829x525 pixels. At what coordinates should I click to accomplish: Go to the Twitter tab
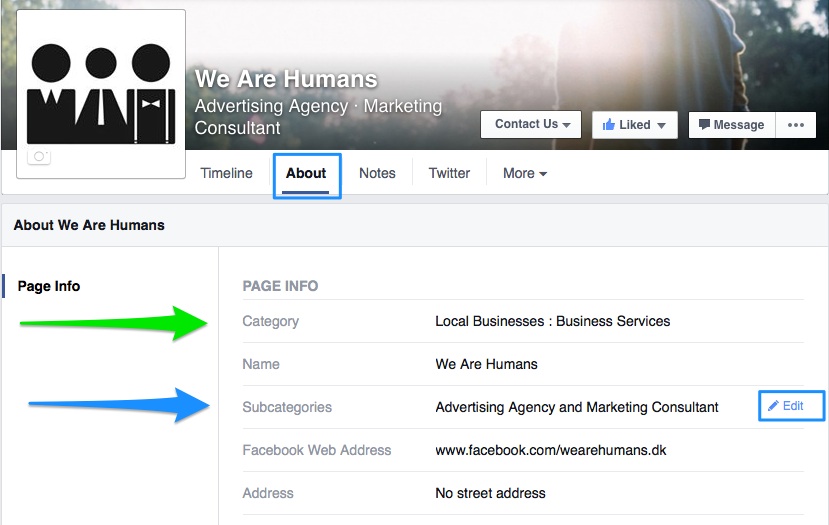(449, 173)
